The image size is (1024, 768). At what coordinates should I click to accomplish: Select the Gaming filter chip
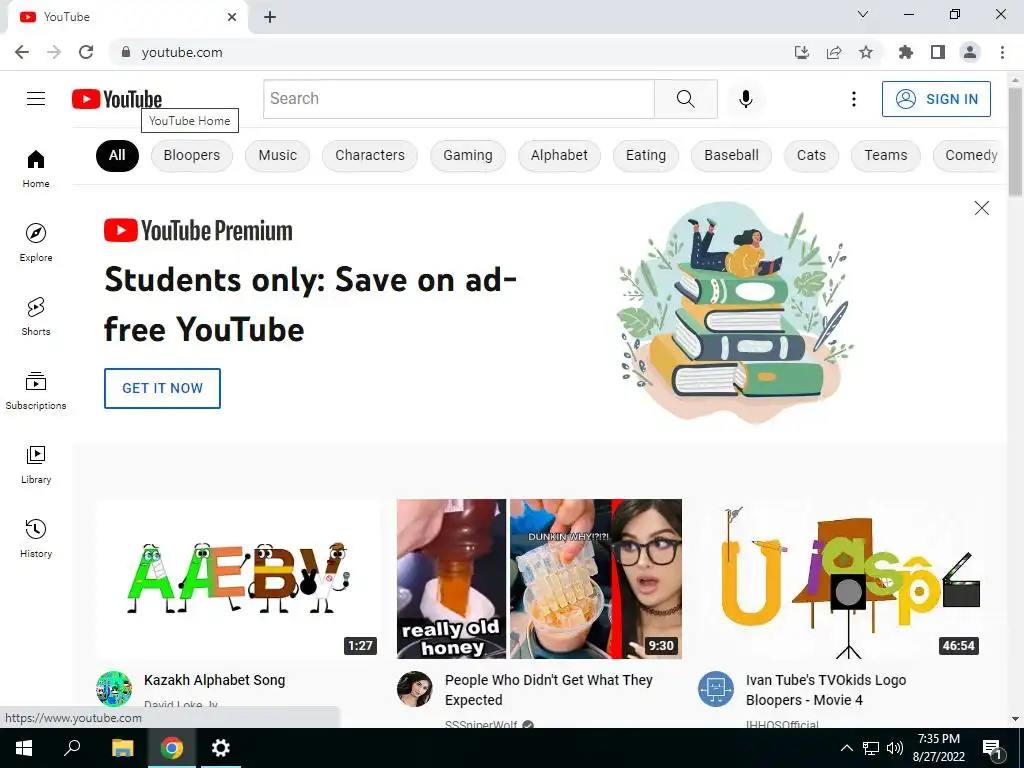point(468,155)
